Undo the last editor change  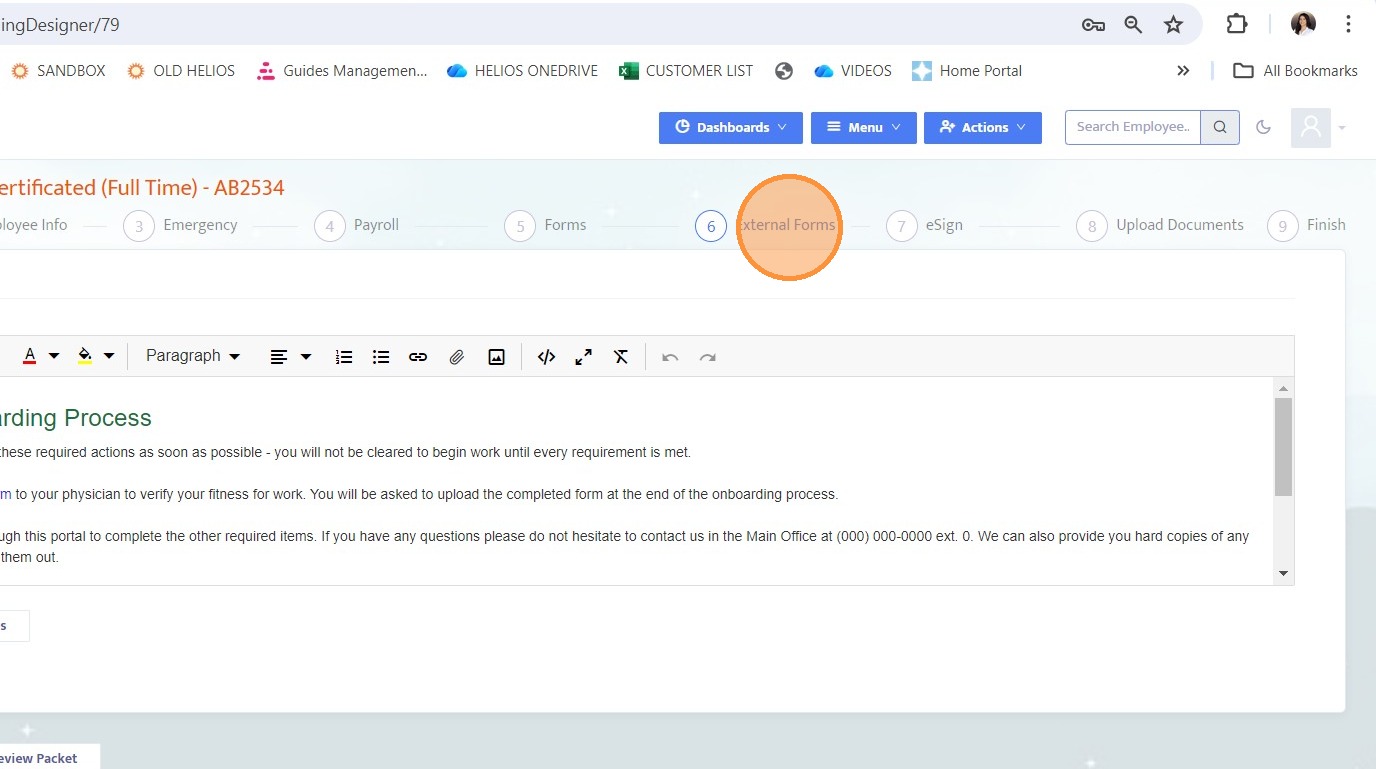pyautogui.click(x=670, y=357)
